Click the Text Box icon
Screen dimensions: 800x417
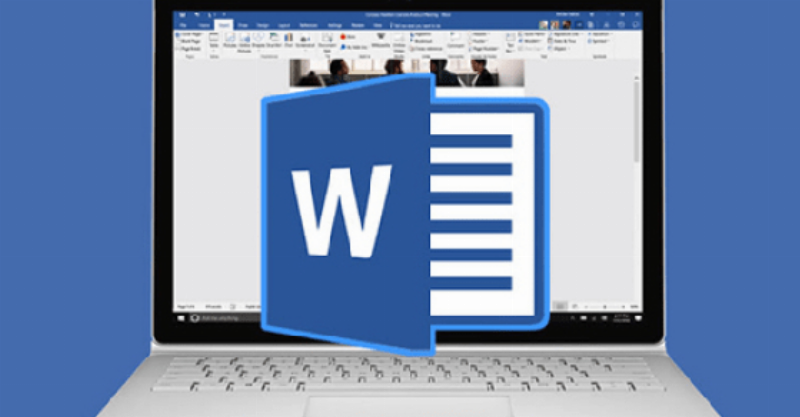510,42
